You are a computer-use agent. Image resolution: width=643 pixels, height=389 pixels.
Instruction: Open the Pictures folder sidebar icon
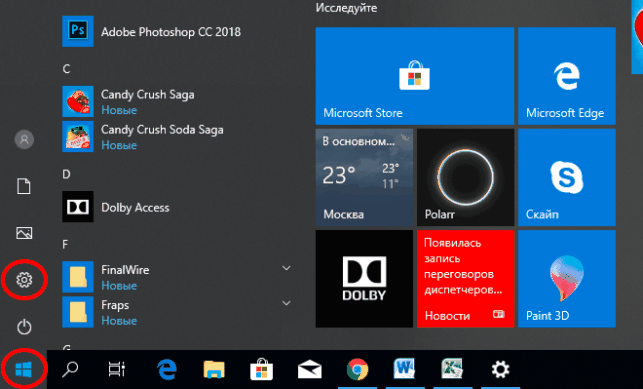click(x=24, y=233)
